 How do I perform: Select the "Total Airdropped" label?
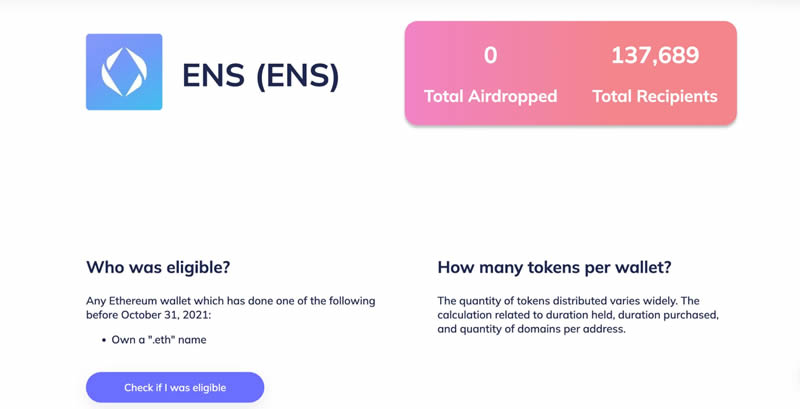point(490,97)
